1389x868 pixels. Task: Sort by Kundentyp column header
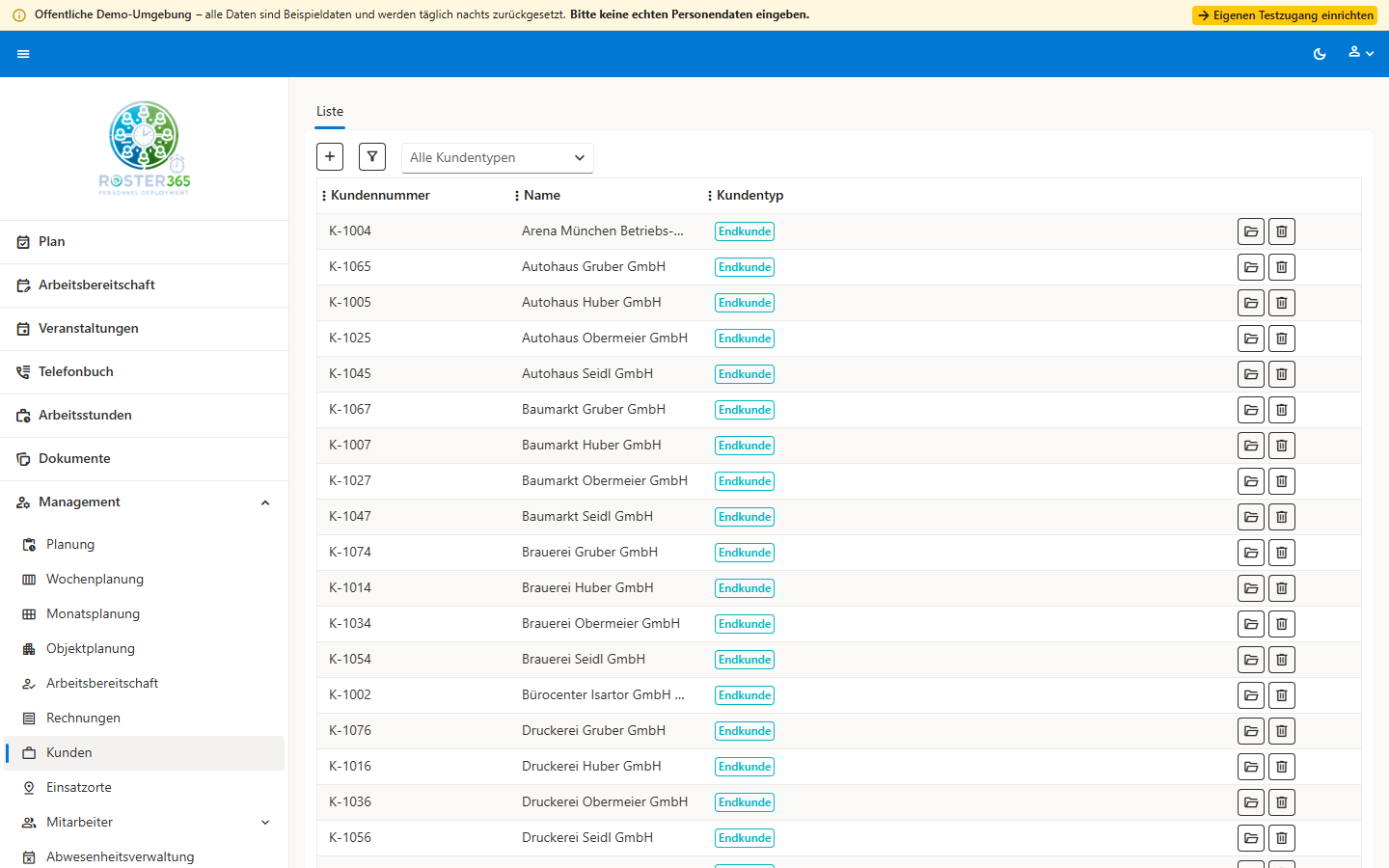coord(749,195)
